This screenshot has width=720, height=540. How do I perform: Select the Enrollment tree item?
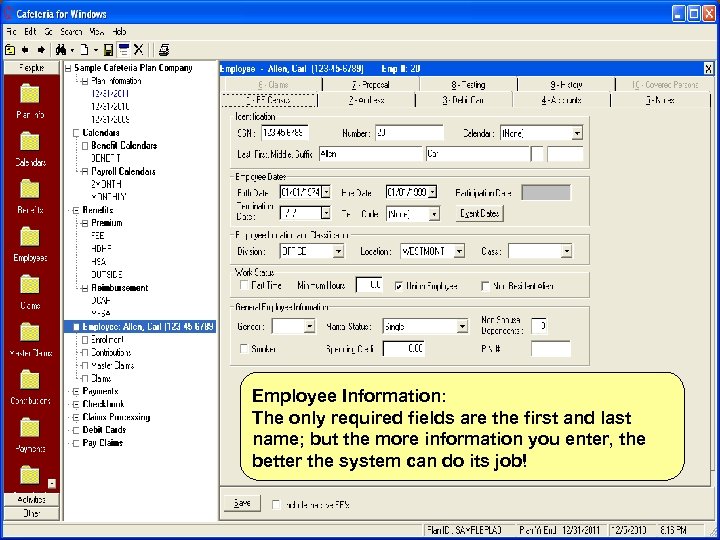coord(107,340)
